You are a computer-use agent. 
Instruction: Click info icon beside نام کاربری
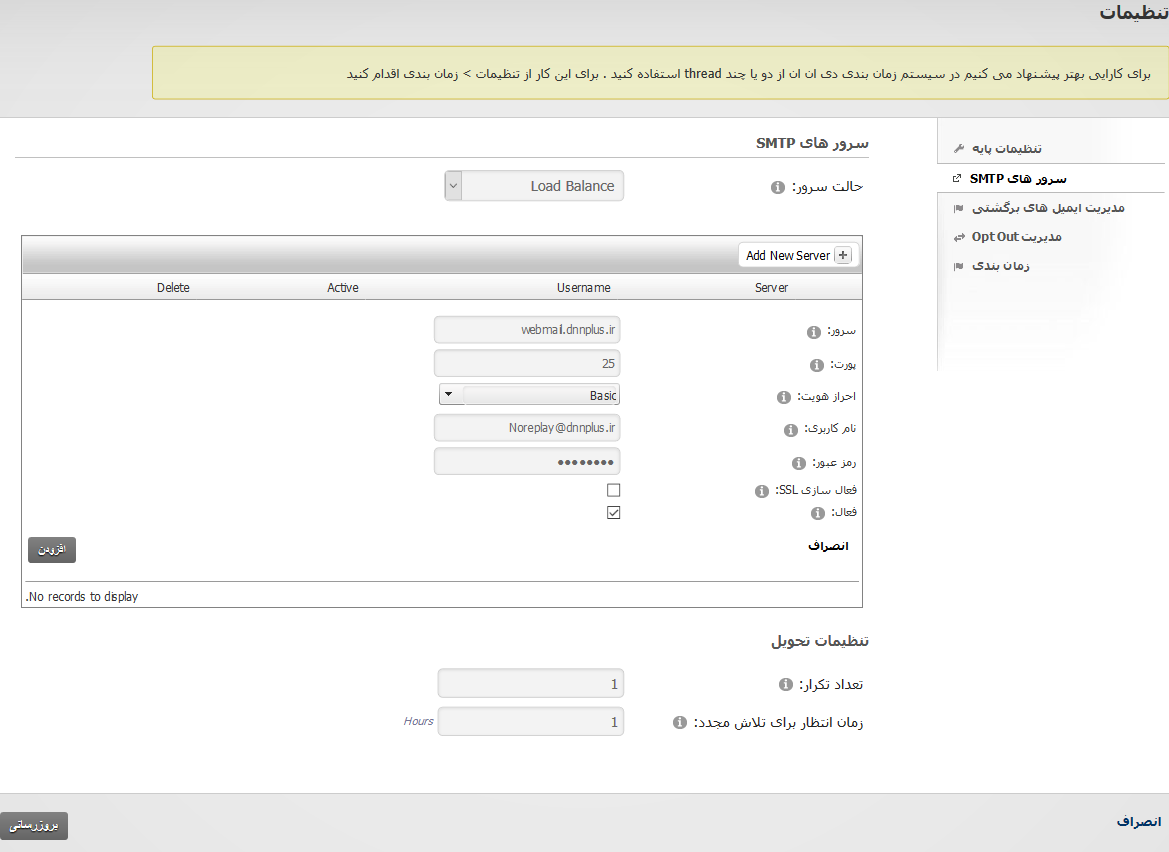(x=791, y=430)
